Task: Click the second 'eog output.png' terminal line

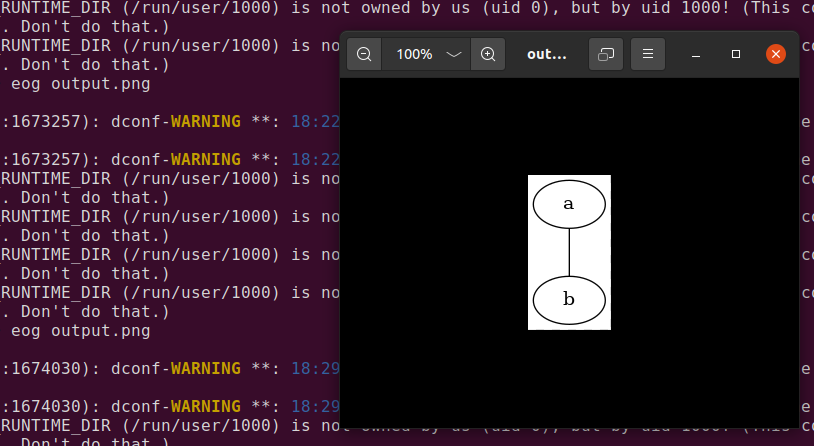Action: (x=80, y=330)
